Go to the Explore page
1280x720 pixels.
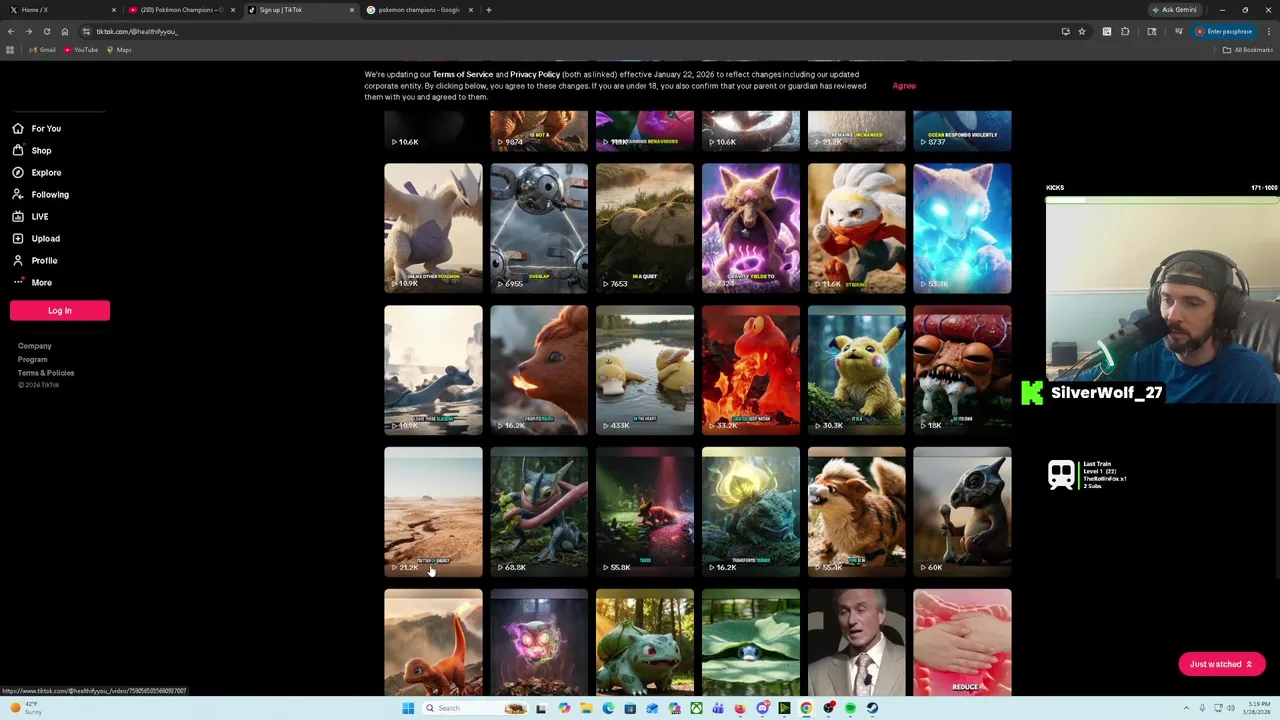pyautogui.click(x=37, y=172)
